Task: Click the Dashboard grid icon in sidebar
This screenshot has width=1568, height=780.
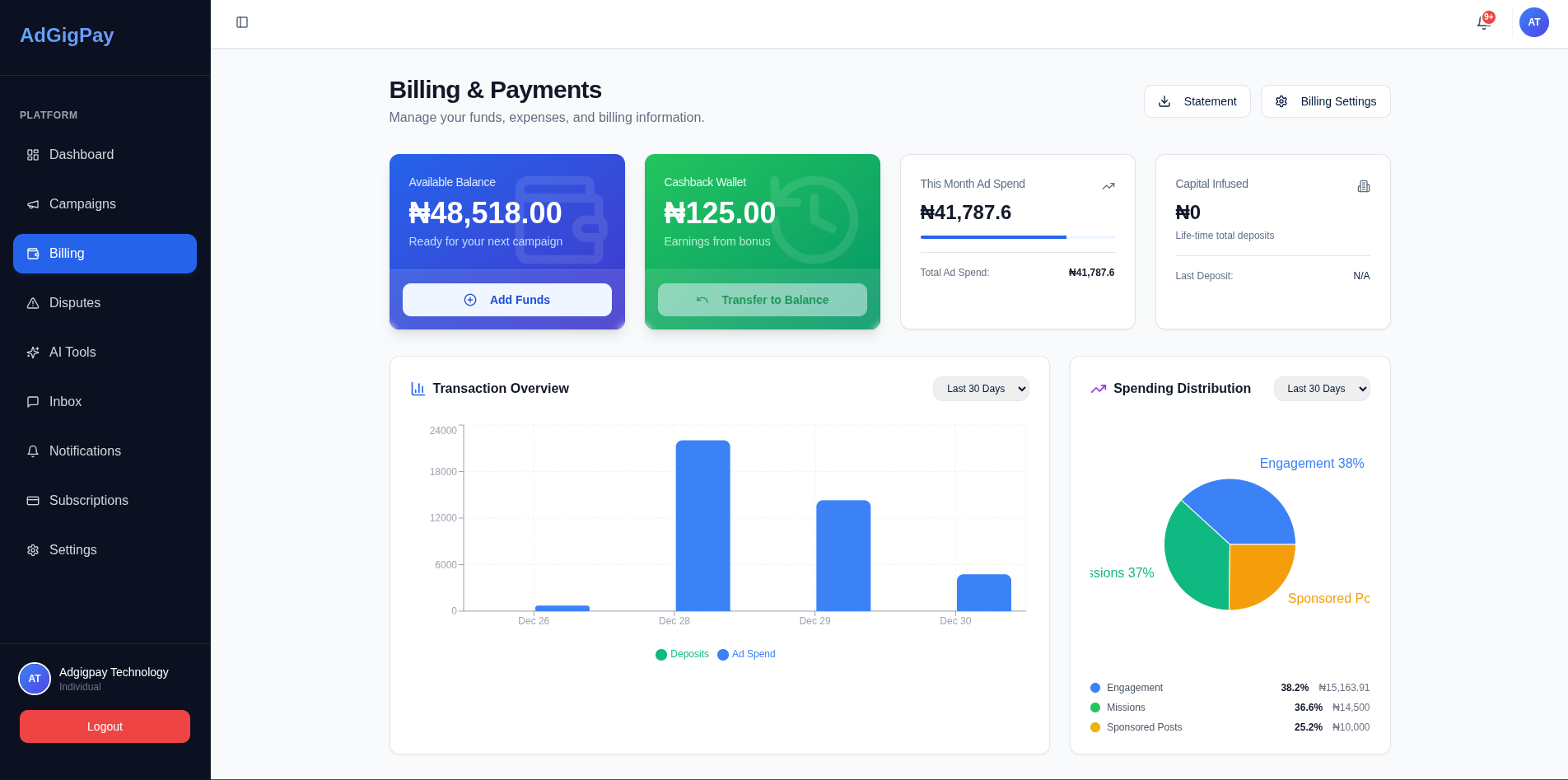Action: [x=33, y=155]
